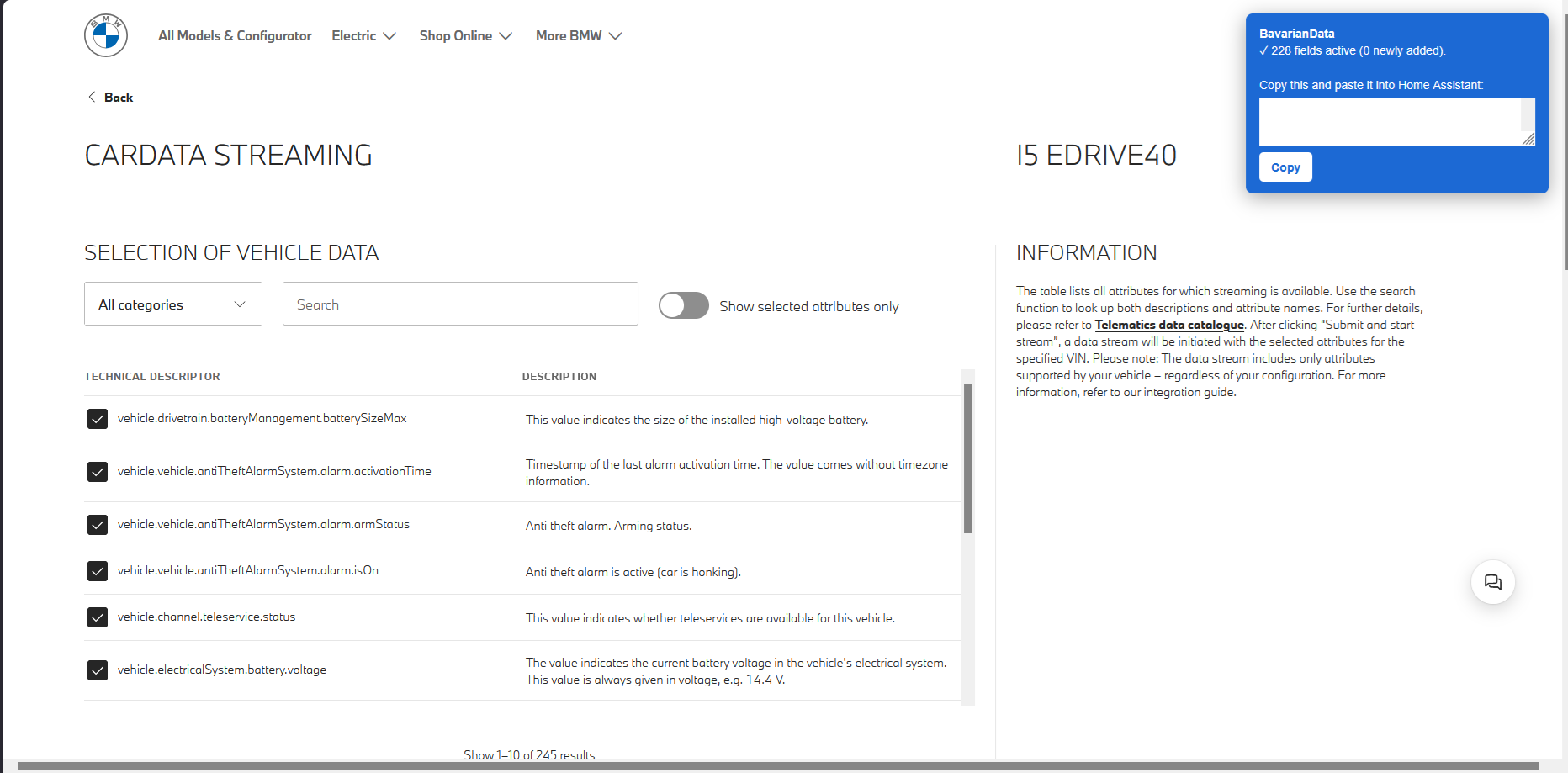
Task: Click the Home Assistant paste textarea
Action: 1396,122
